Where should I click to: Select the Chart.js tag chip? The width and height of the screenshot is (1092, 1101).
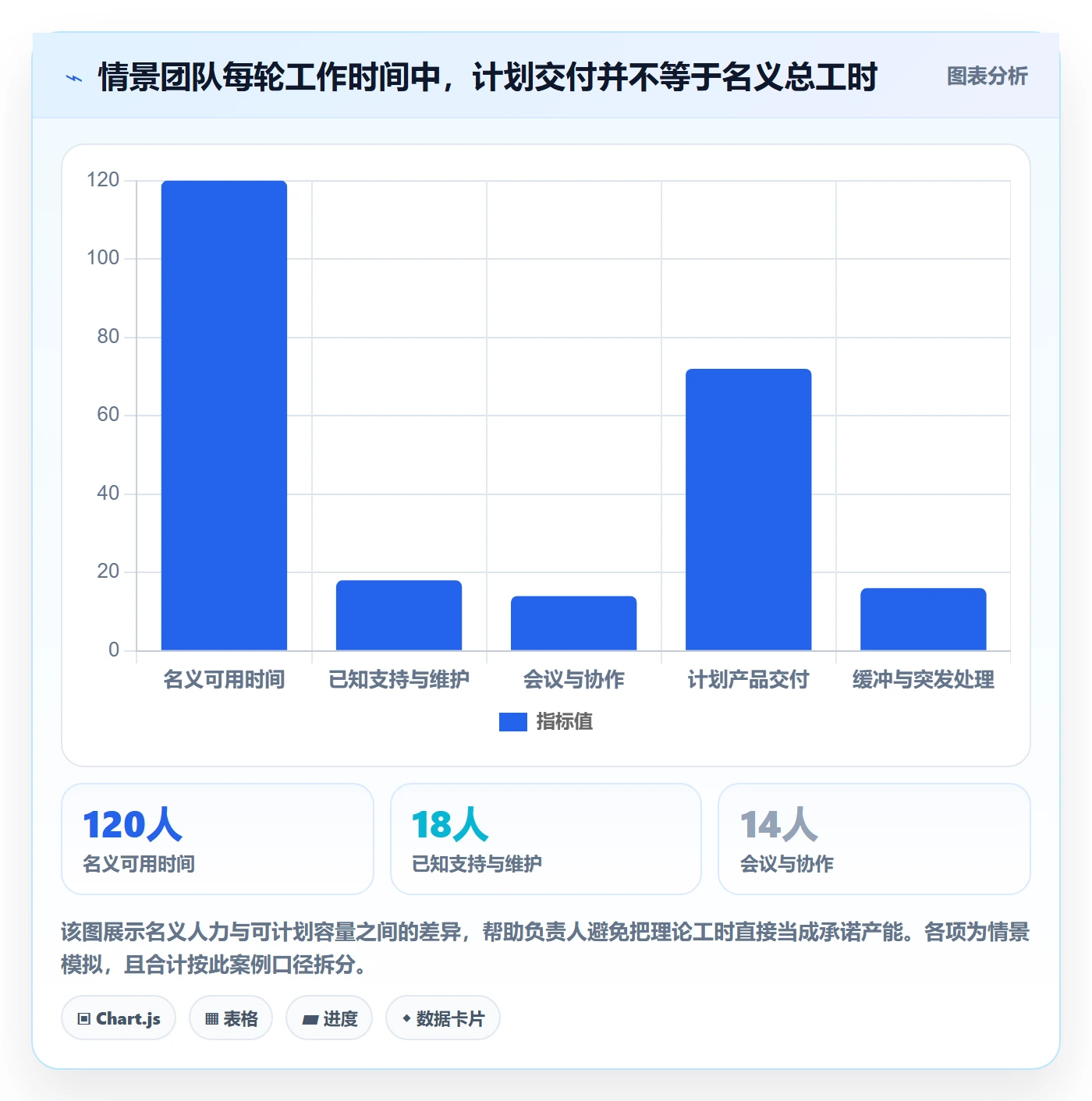click(x=119, y=1018)
